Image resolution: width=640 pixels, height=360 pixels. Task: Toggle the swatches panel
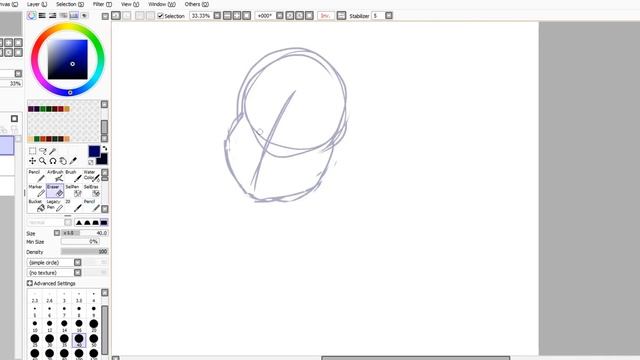pyautogui.click(x=74, y=16)
